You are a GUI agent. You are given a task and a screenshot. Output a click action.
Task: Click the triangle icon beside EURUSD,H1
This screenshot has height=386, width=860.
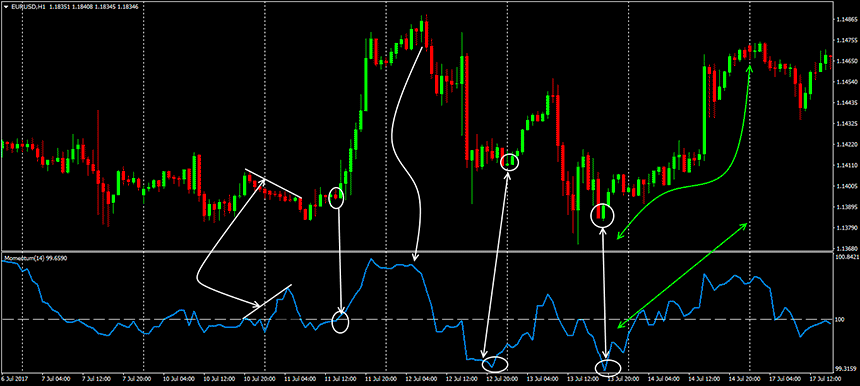coord(5,6)
